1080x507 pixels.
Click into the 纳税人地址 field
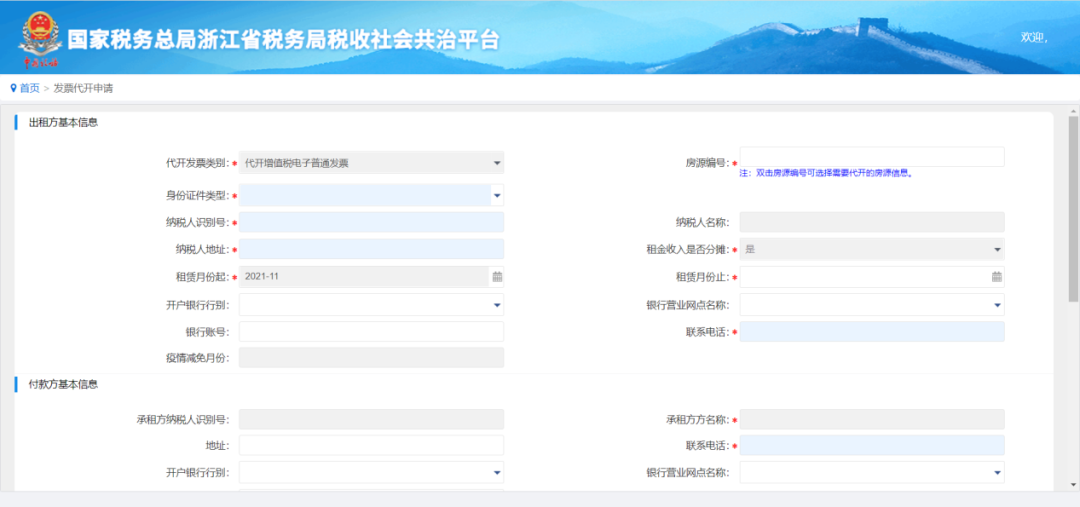(371, 250)
